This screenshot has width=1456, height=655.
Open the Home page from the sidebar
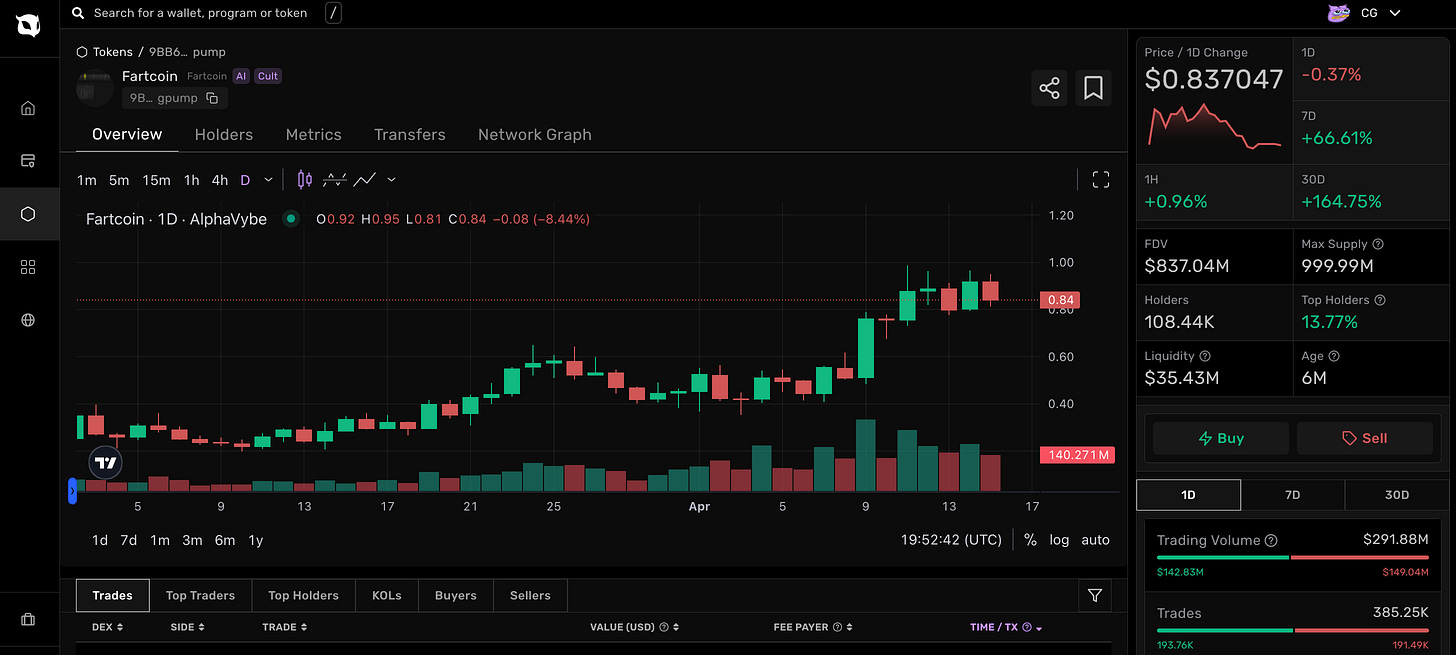pyautogui.click(x=28, y=108)
